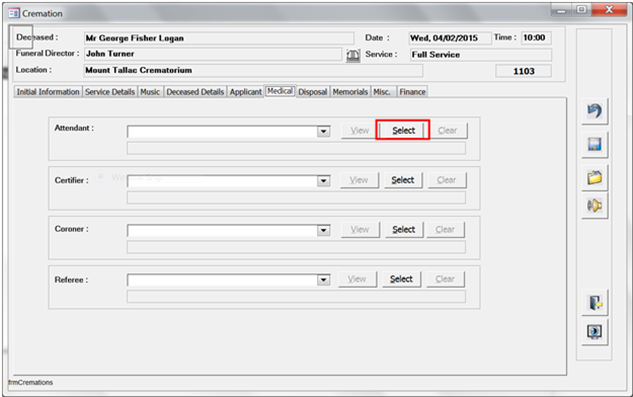The height and width of the screenshot is (397, 633).
Task: Click the speaker sound icon
Action: pos(594,206)
